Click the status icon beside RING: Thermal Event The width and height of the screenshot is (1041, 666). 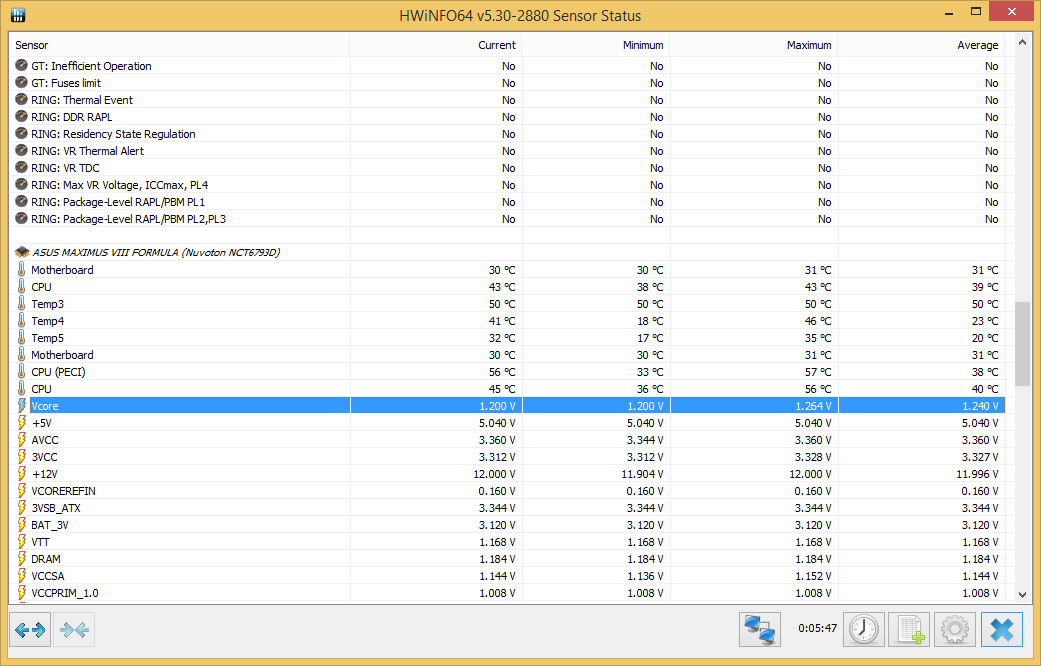click(x=21, y=100)
